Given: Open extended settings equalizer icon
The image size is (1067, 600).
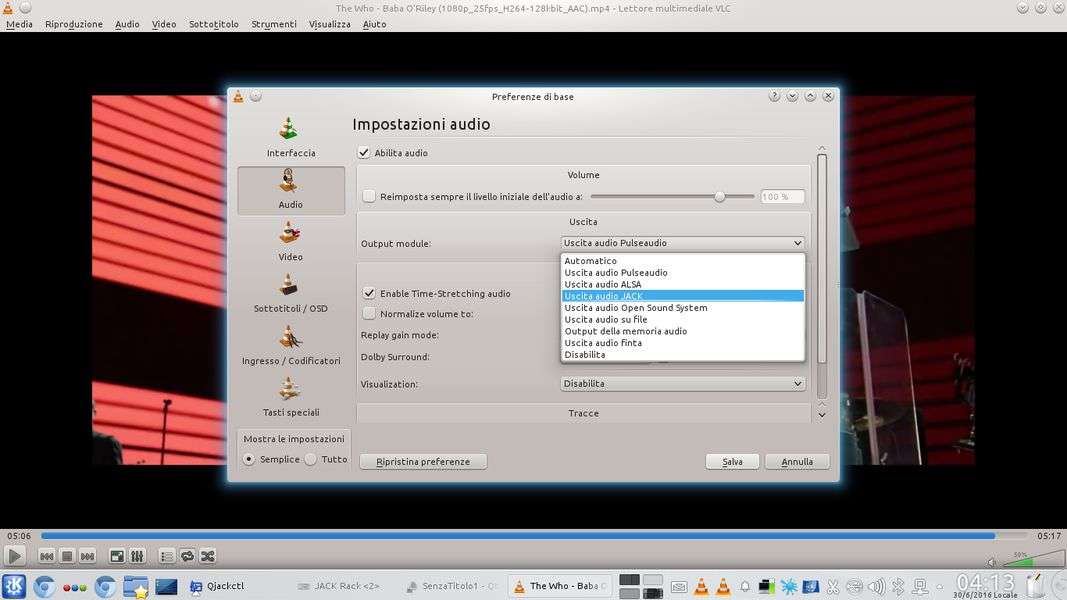Looking at the screenshot, I should pos(137,556).
